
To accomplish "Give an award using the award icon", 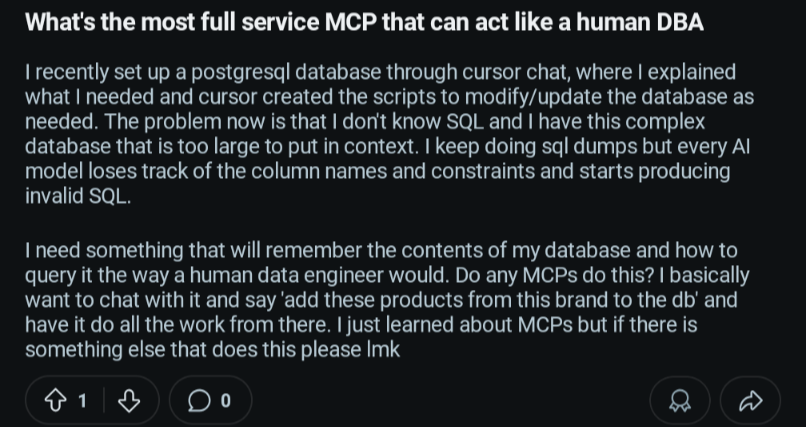I will click(680, 401).
